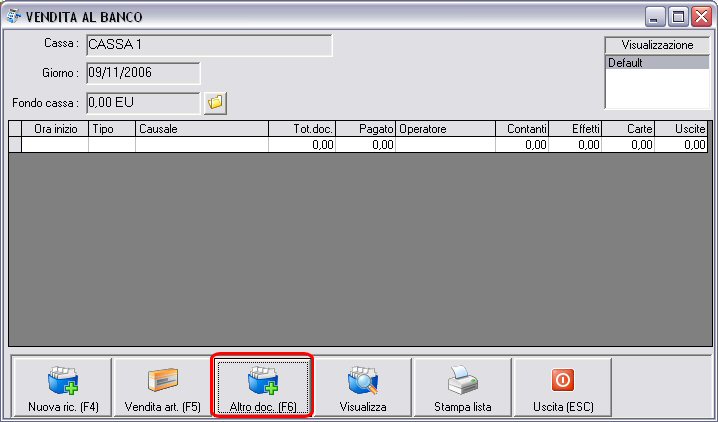Viewport: 718px width, 422px height.
Task: Sort by Causale column header
Action: tap(202, 129)
